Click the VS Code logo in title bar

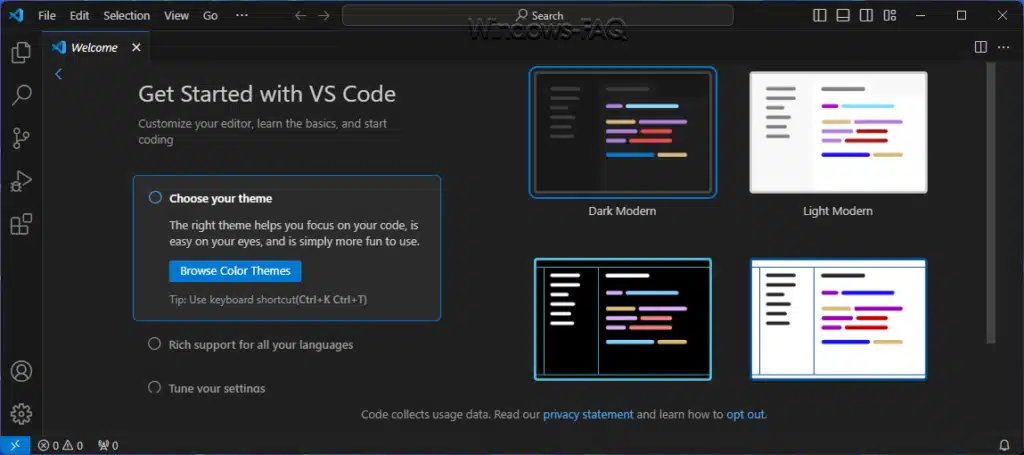(x=16, y=15)
